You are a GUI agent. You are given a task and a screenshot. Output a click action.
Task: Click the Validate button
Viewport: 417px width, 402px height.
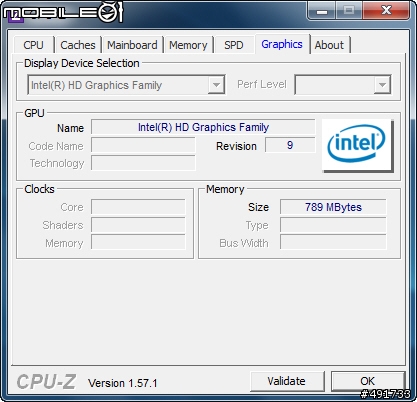tap(287, 381)
